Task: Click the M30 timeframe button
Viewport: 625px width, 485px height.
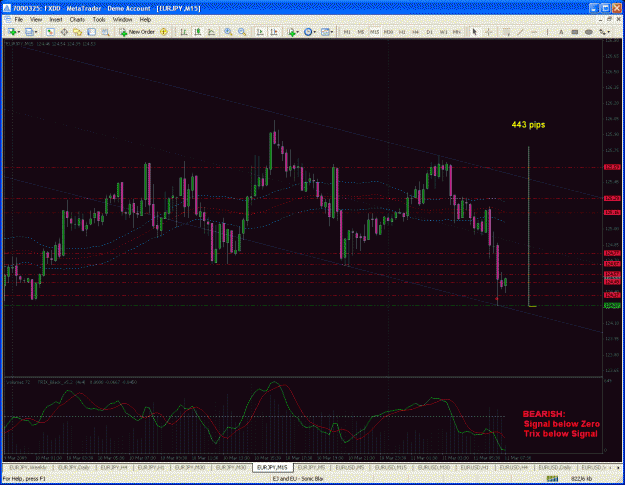Action: (388, 32)
